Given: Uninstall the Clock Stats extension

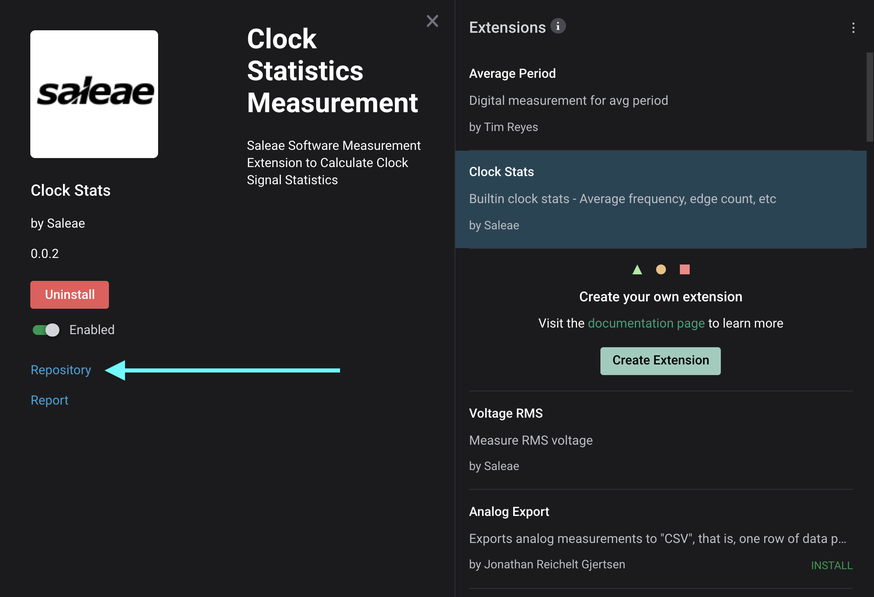Looking at the screenshot, I should tap(69, 295).
